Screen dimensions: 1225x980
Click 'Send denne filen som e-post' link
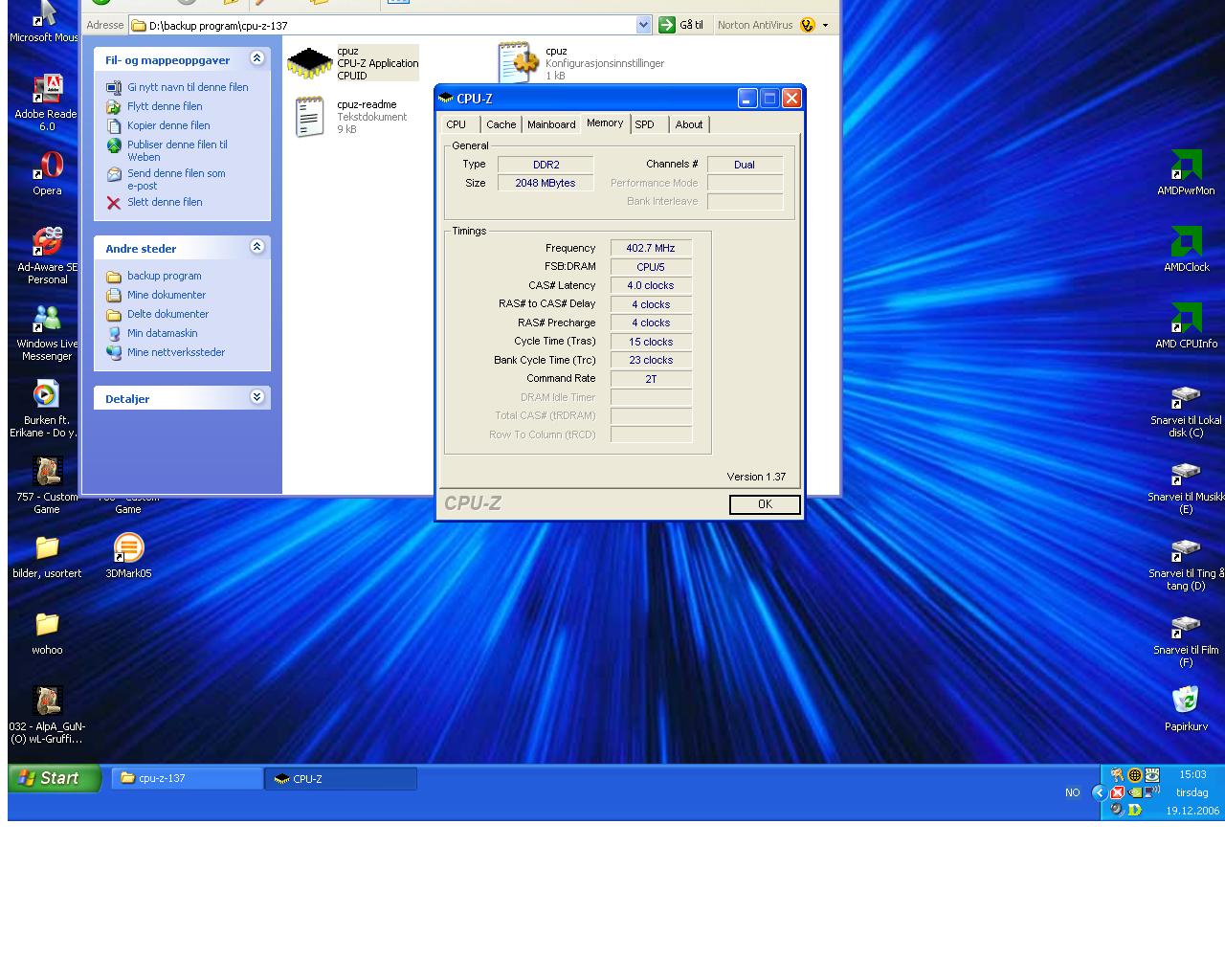(176, 179)
